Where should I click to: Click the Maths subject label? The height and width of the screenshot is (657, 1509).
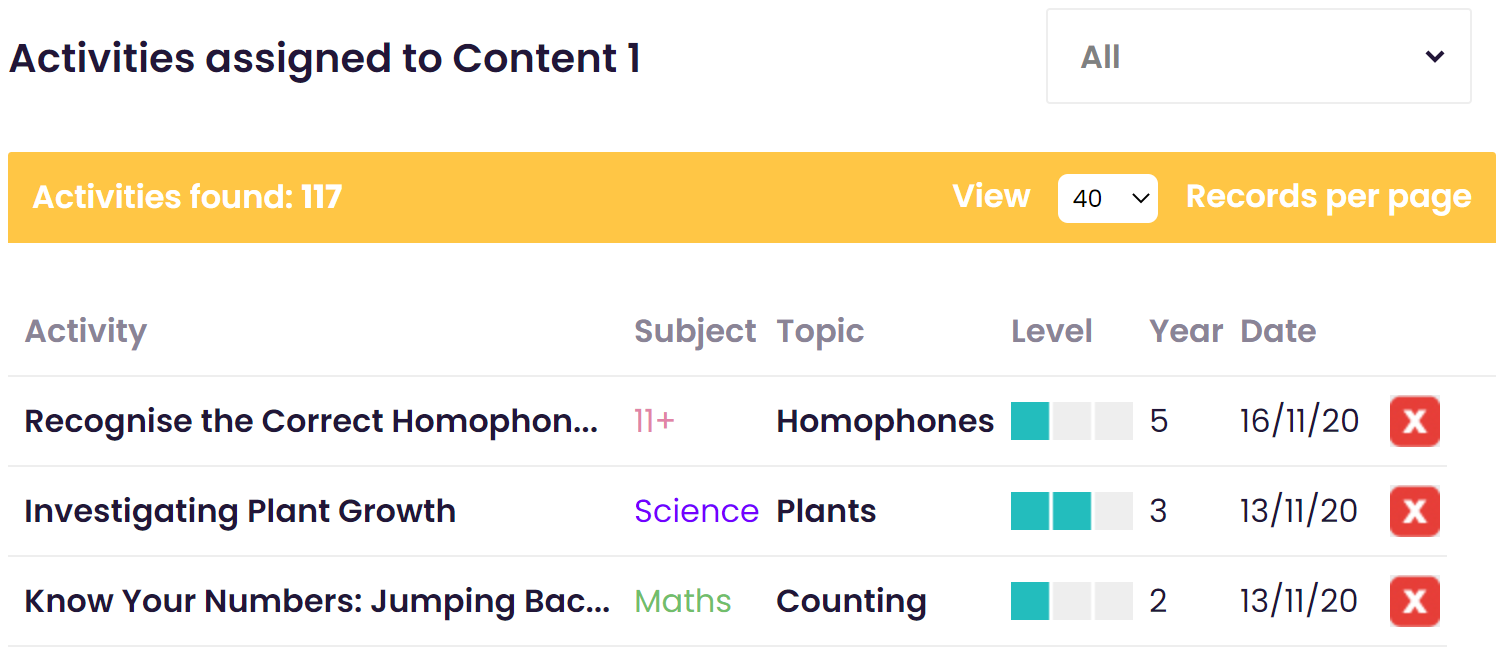(683, 601)
